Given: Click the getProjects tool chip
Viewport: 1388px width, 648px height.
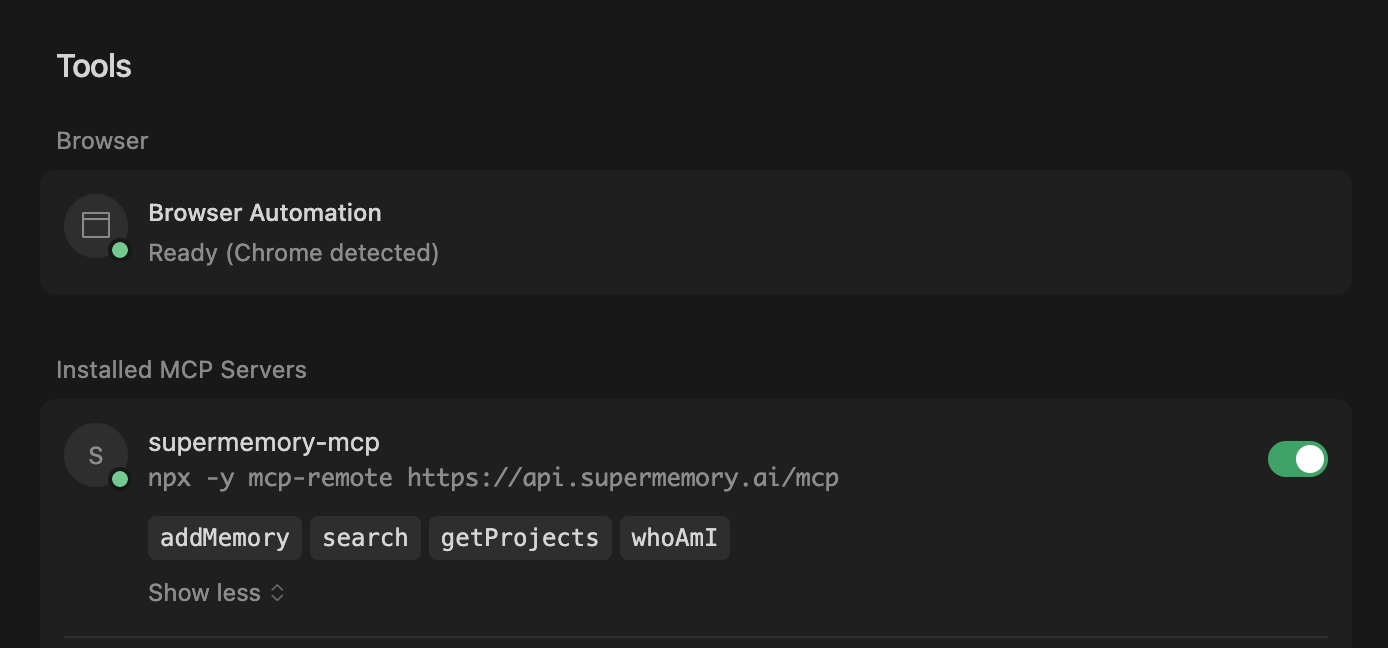Looking at the screenshot, I should click(520, 538).
